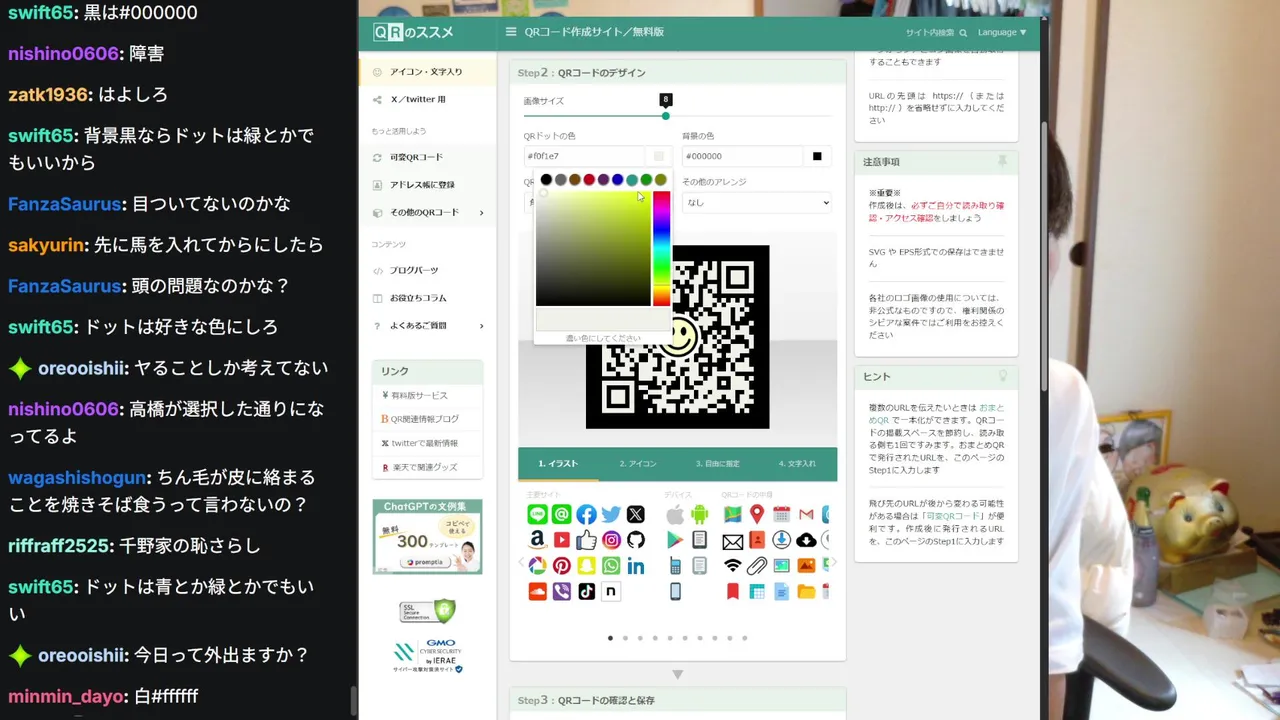
Task: Choose the purple Viber phone illustration
Action: click(x=562, y=591)
